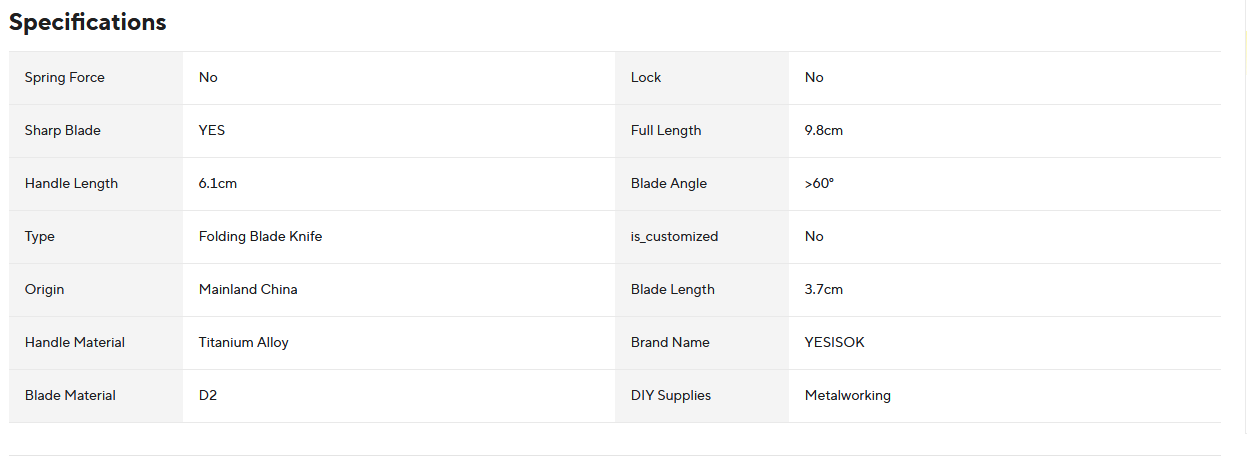Select the Full Length 9.8cm value
The width and height of the screenshot is (1247, 466).
click(x=824, y=131)
